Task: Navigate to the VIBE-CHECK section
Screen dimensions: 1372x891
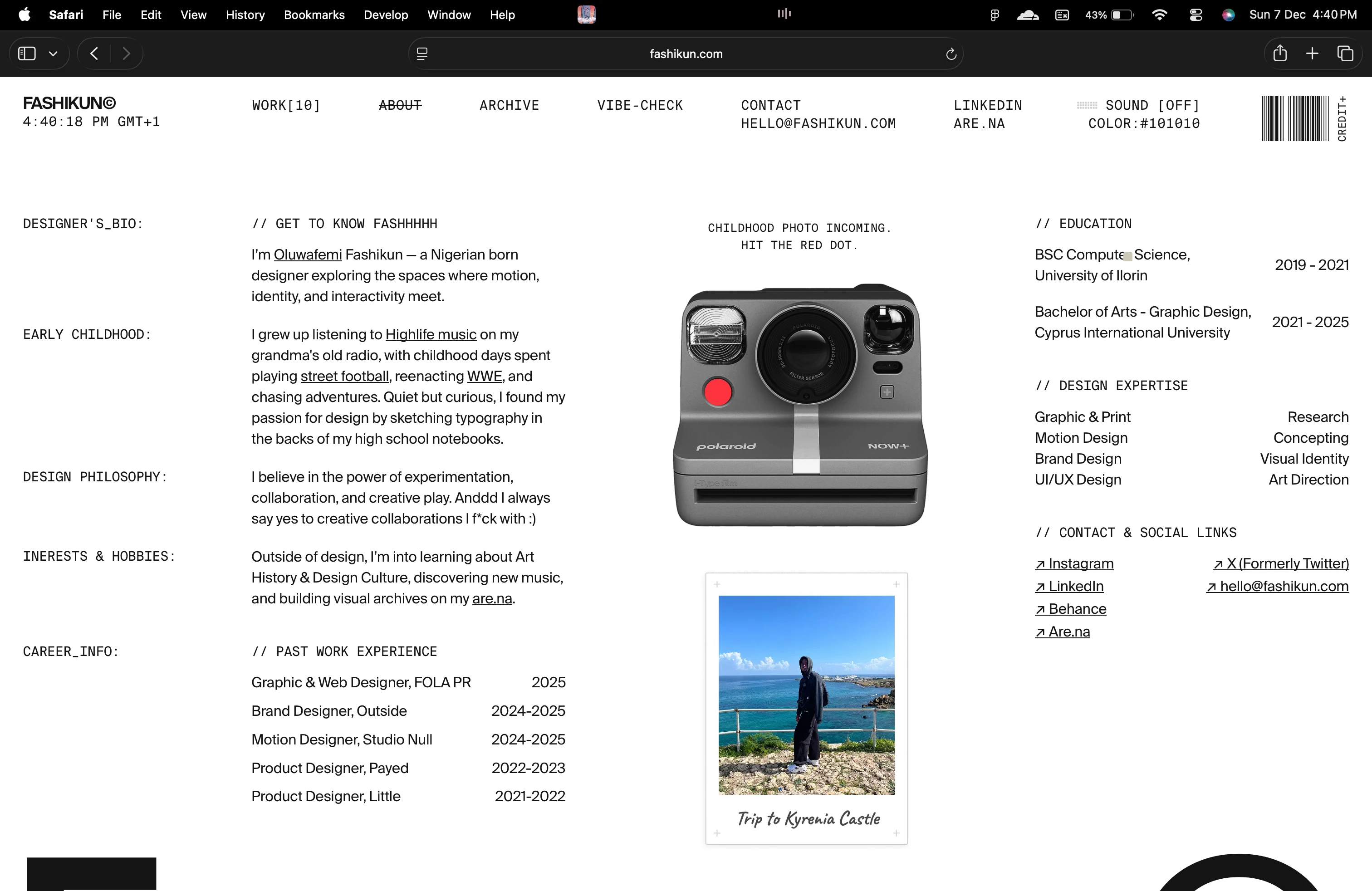Action: point(639,105)
